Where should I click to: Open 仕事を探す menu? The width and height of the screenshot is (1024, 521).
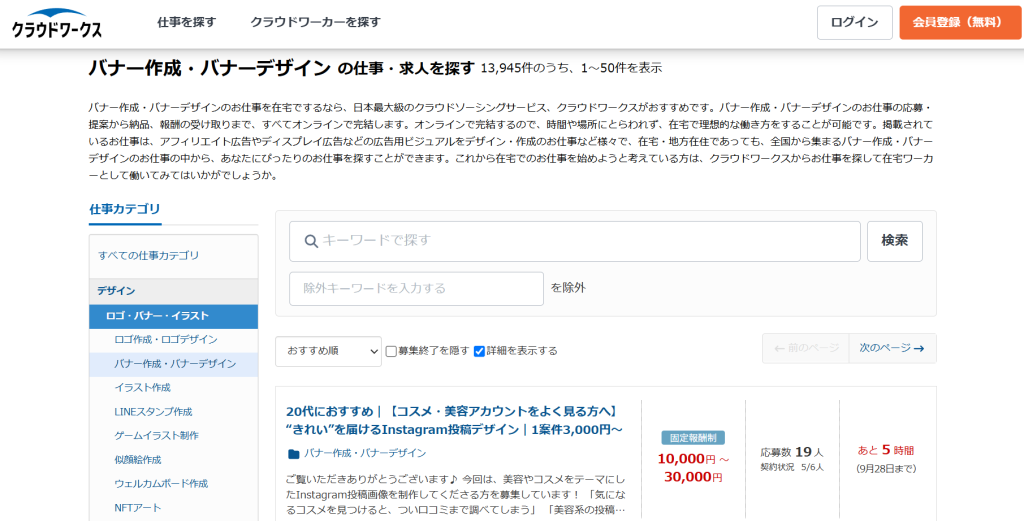click(x=186, y=22)
